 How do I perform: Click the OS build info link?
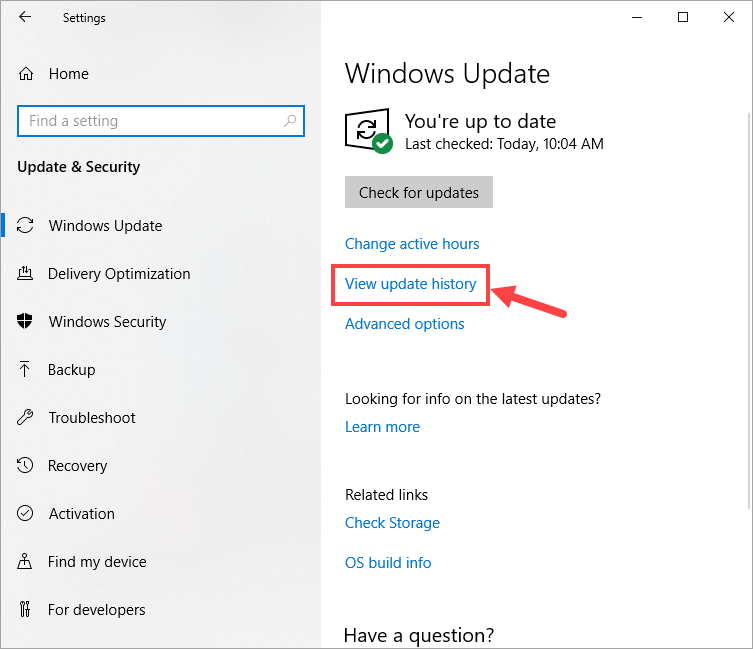coord(388,563)
